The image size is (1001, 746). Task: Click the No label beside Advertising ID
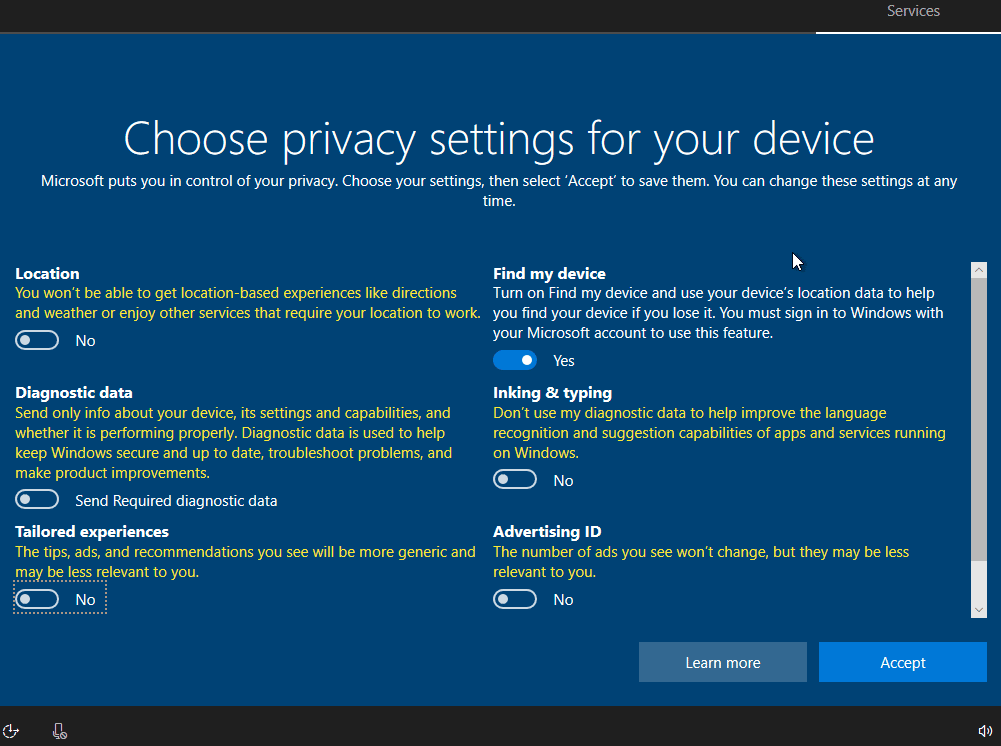(x=563, y=599)
